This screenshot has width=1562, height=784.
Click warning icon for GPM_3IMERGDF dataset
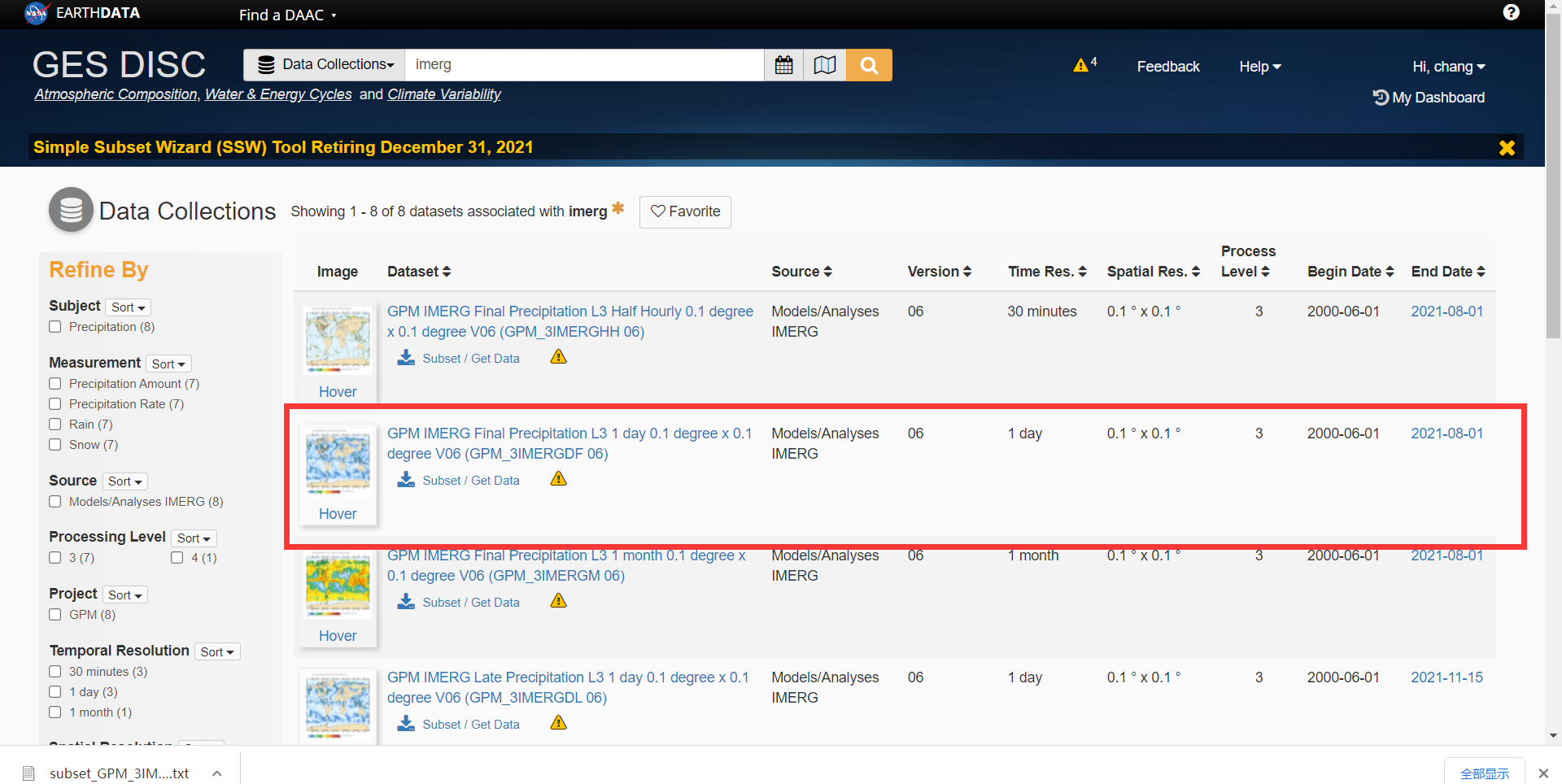click(x=558, y=479)
